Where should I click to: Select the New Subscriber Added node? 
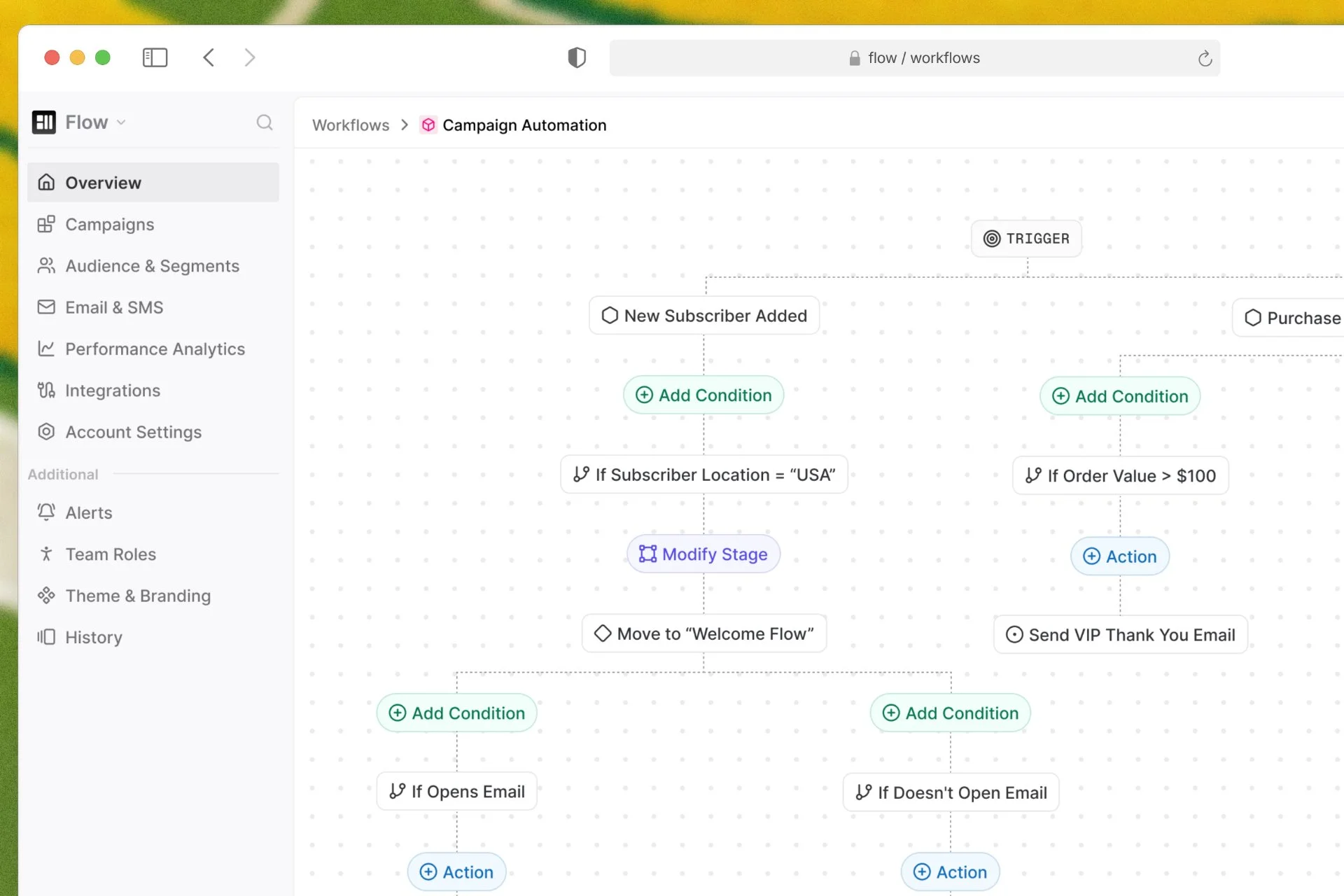click(704, 316)
